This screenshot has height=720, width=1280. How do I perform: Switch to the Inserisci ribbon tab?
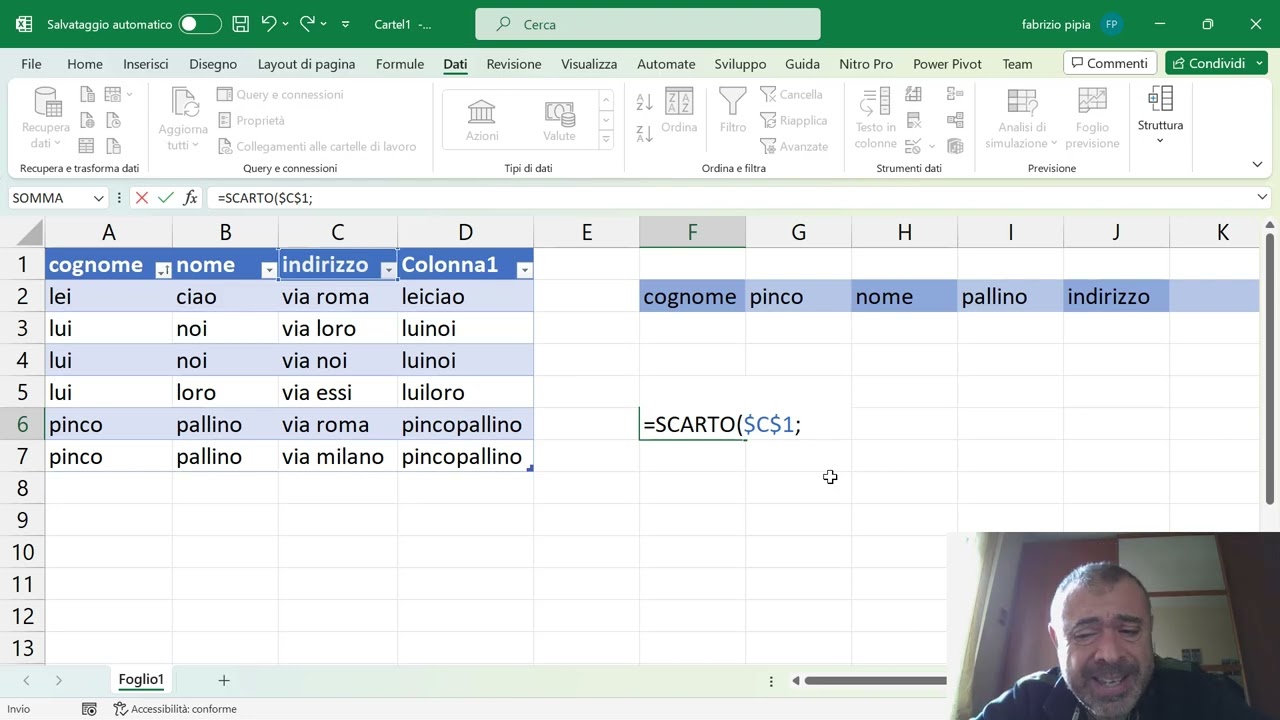146,64
